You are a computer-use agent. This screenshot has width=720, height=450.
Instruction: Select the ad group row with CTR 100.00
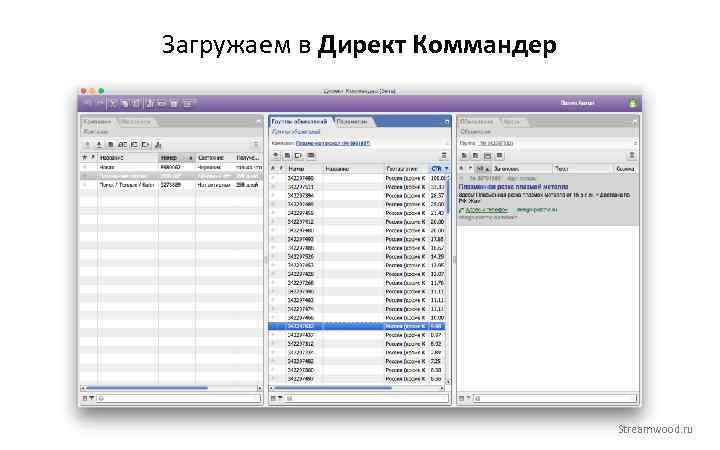357,178
